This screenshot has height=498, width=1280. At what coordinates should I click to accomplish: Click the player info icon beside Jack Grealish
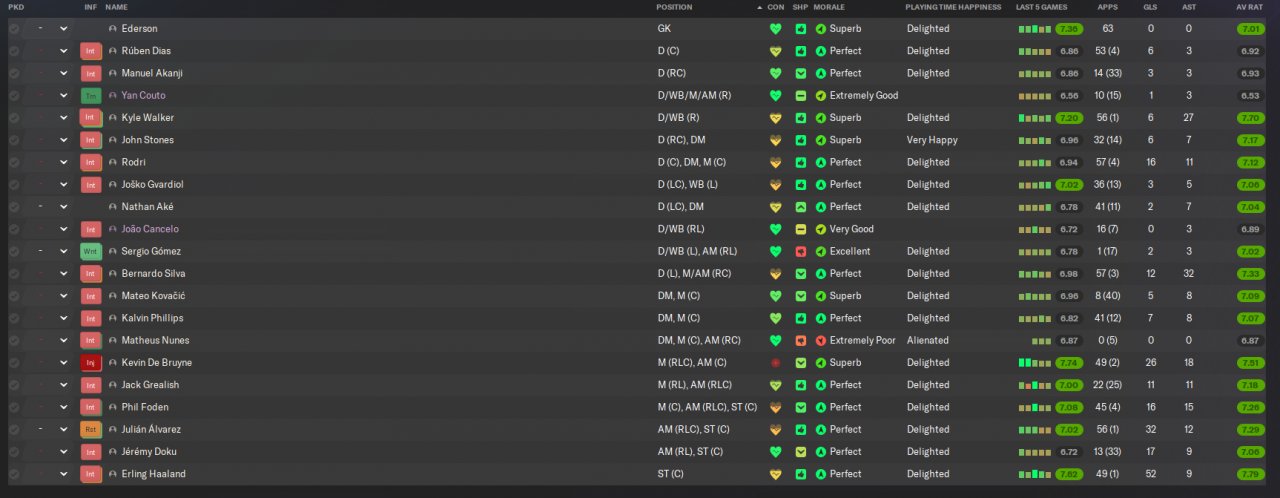tap(113, 385)
